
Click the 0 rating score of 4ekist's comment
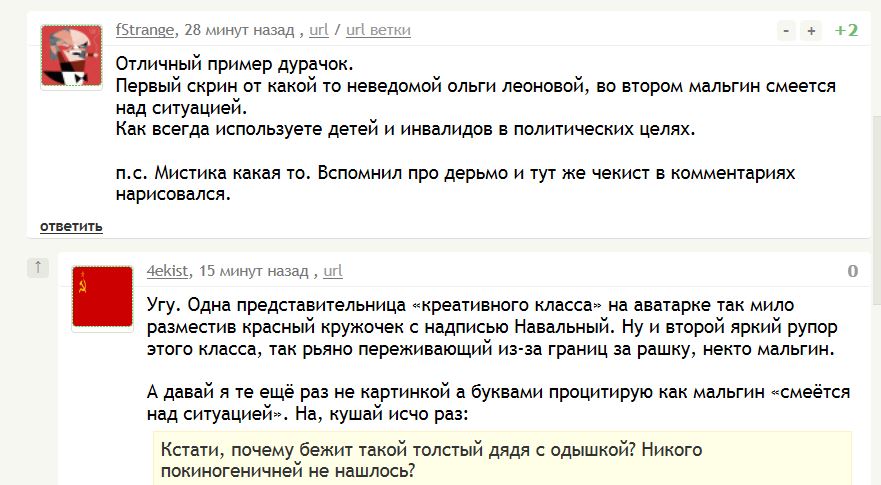pos(852,271)
